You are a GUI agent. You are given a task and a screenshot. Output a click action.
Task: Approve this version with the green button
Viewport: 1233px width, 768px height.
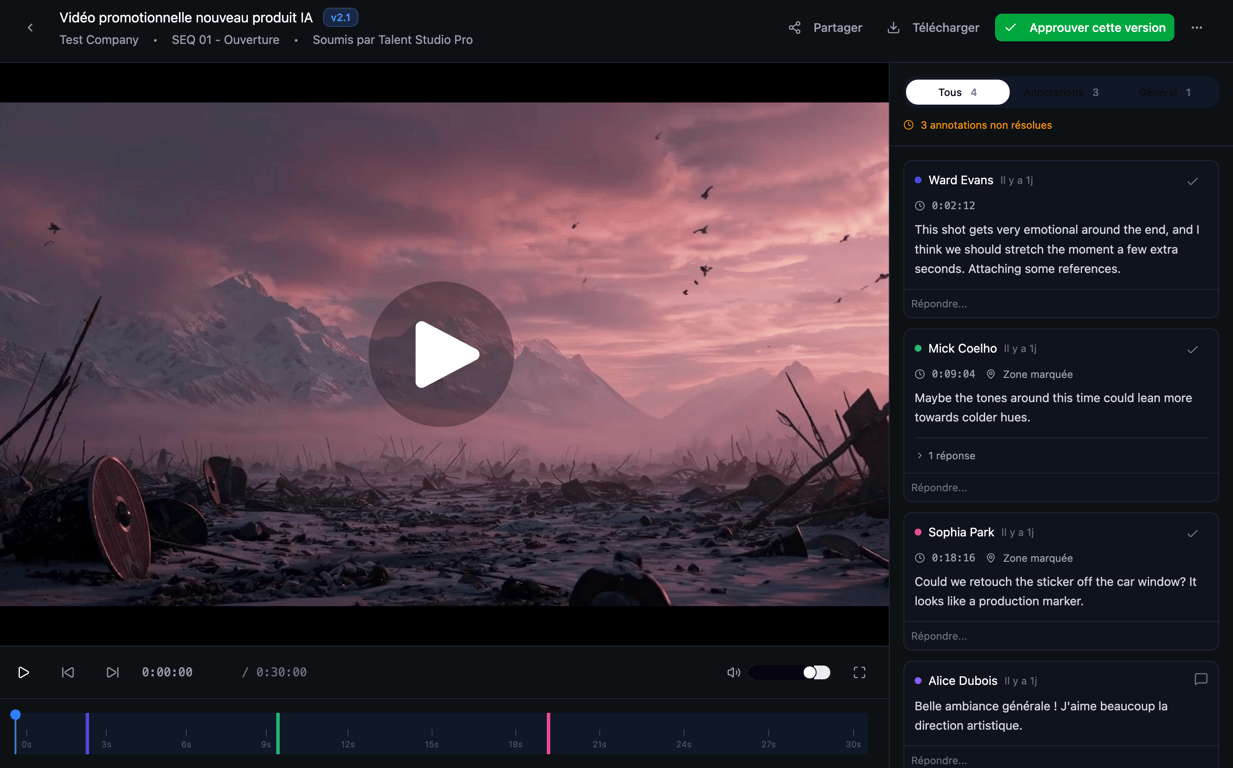point(1084,28)
